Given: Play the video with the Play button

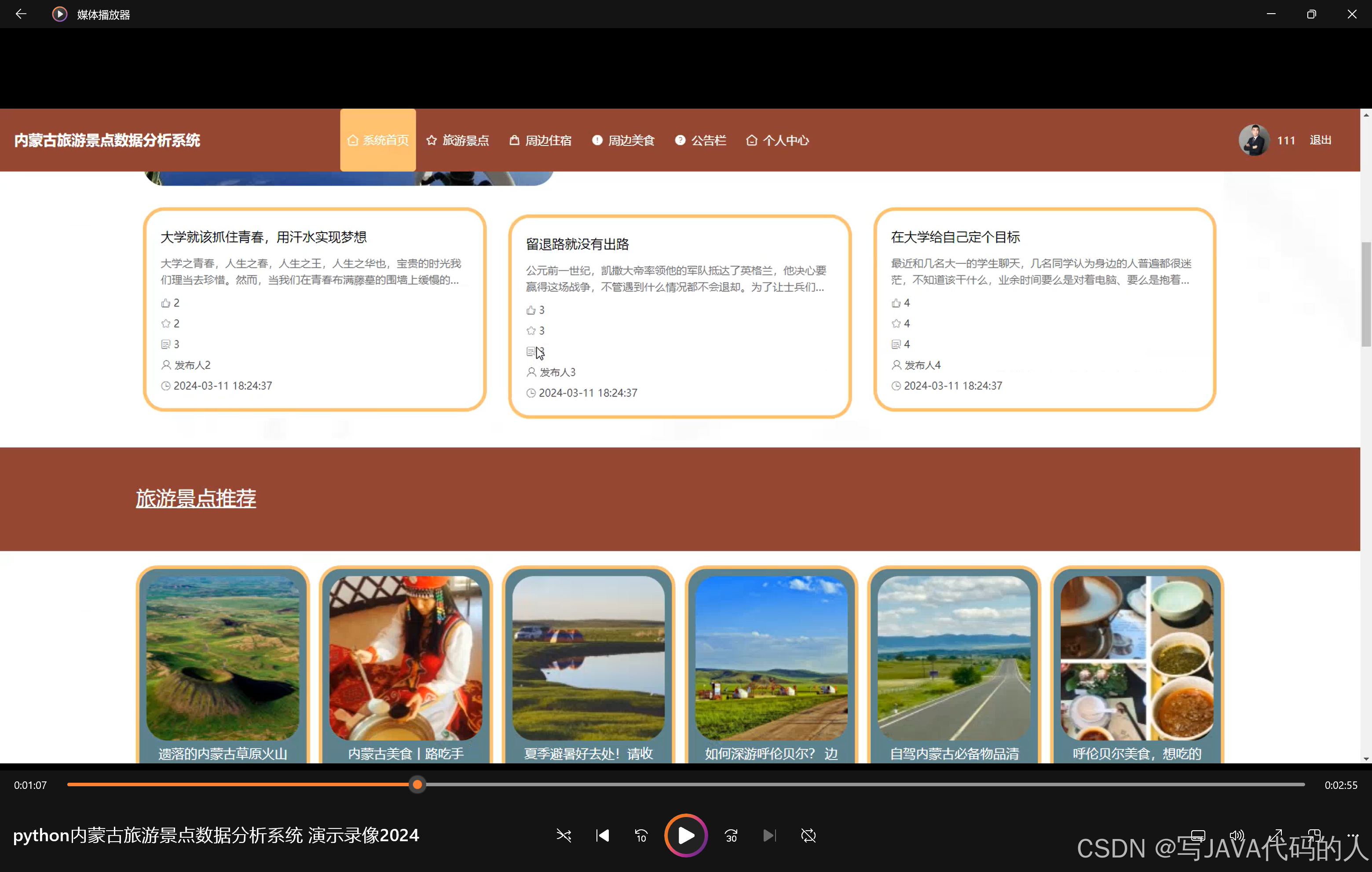Looking at the screenshot, I should 685,836.
